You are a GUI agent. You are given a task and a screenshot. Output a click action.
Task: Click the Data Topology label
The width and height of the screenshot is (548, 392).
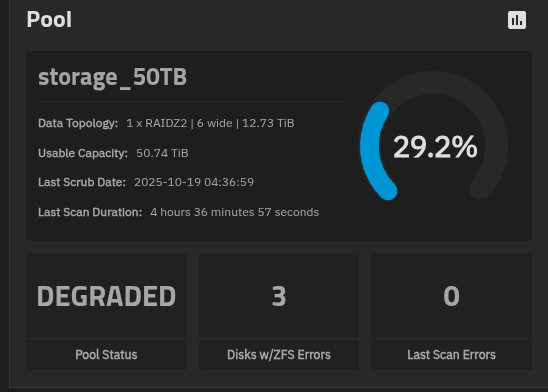[x=78, y=123]
